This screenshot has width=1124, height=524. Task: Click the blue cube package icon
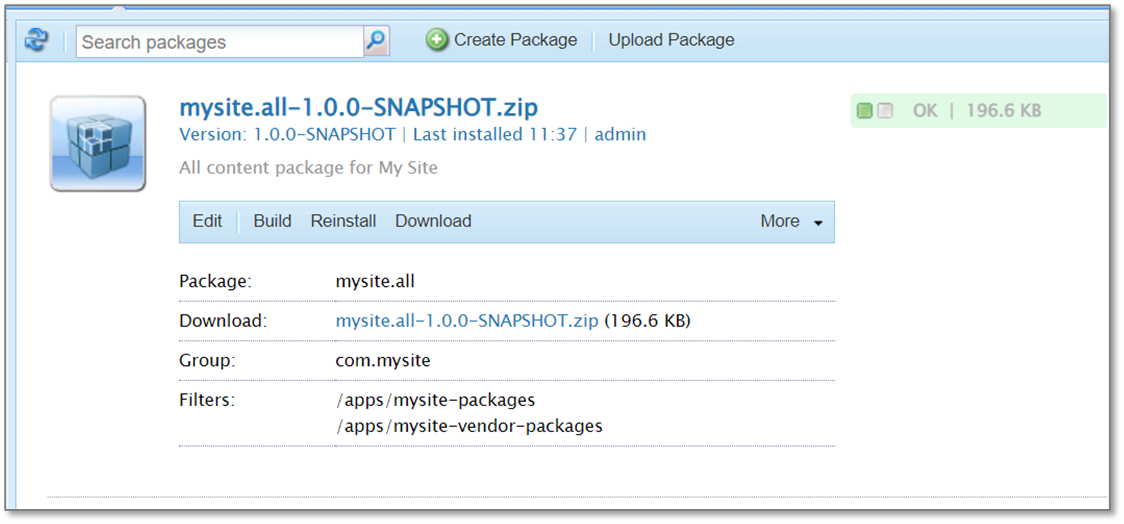tap(98, 143)
